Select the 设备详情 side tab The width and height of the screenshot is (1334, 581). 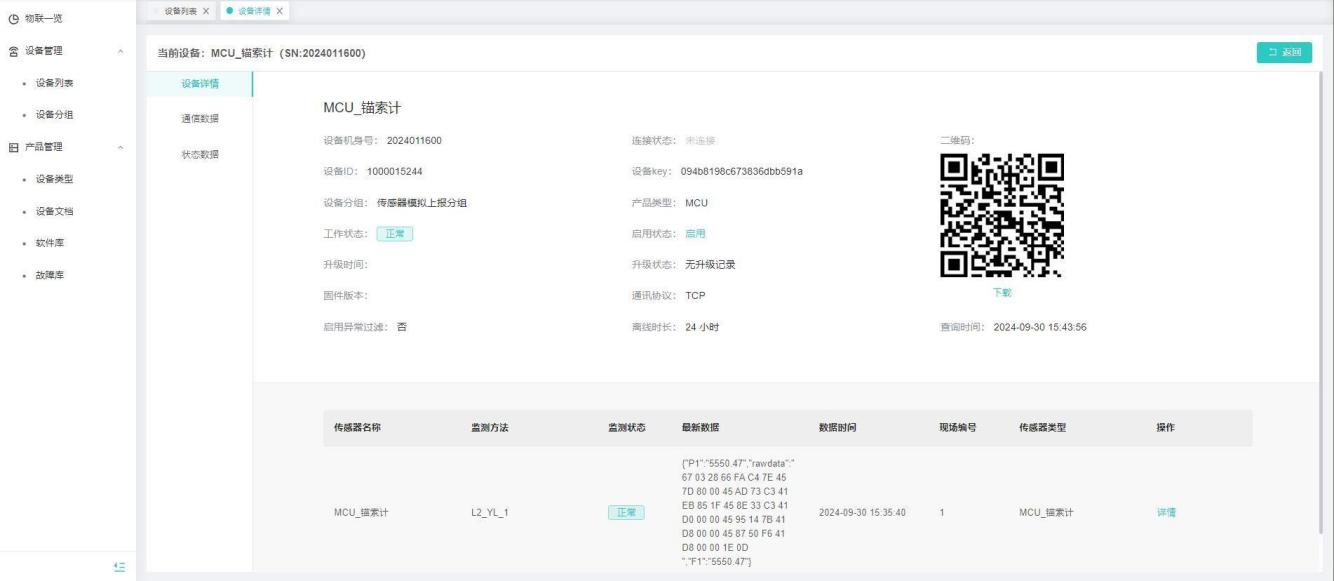pos(200,83)
